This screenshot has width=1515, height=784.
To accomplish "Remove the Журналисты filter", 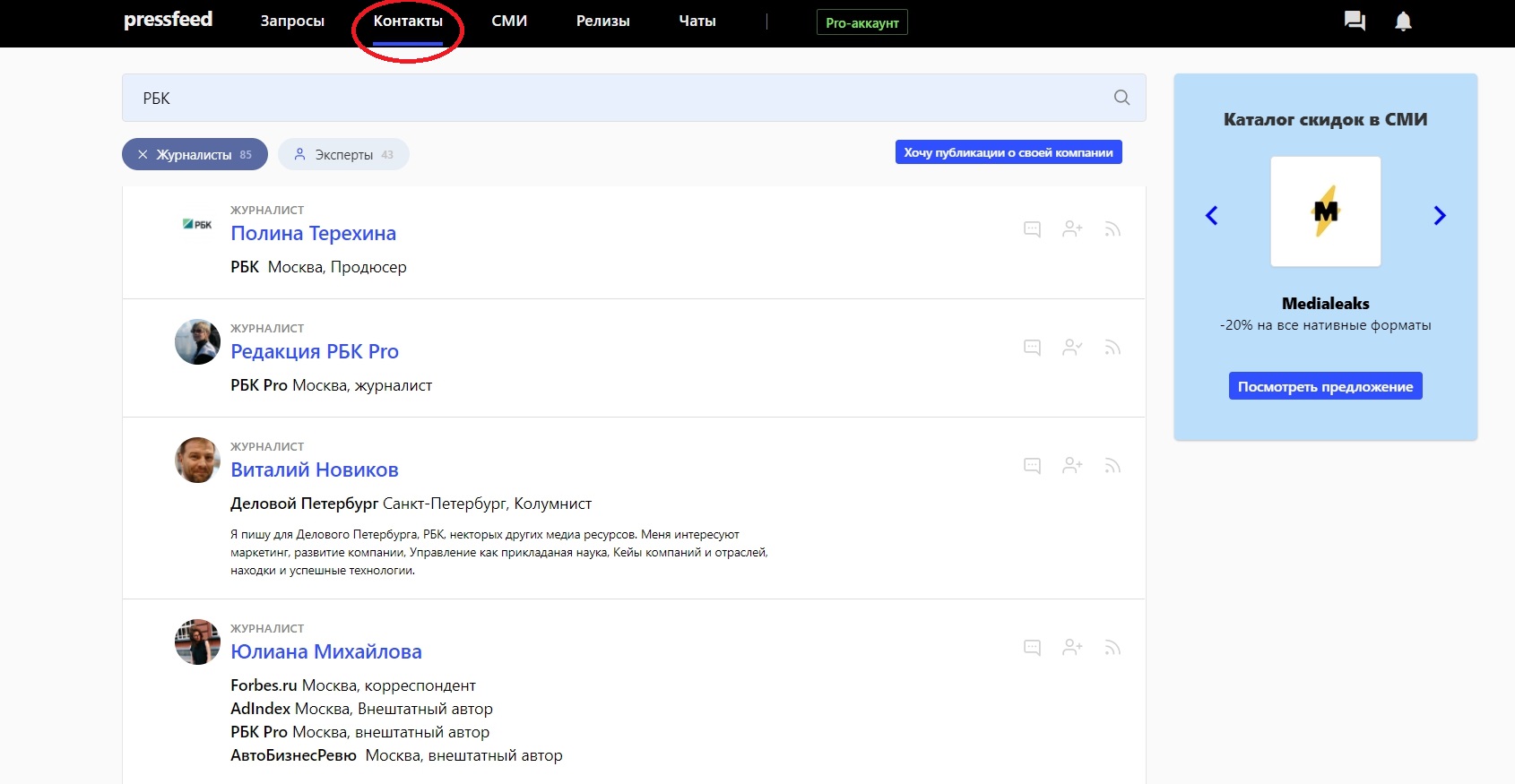I will point(143,155).
